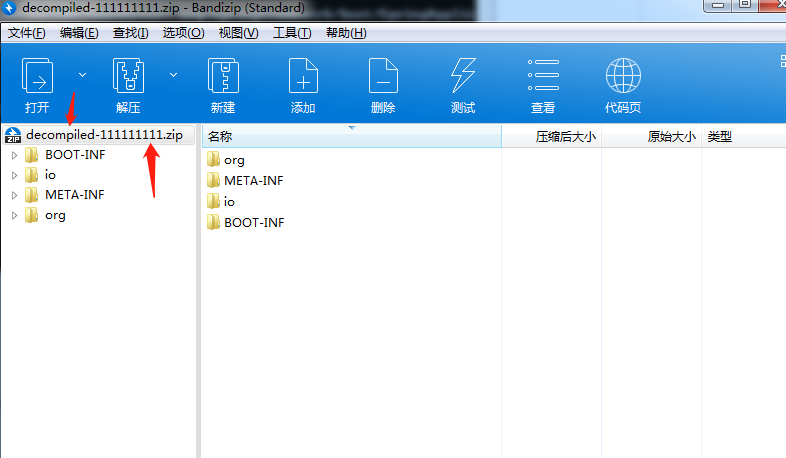Click the View (查看) list icon
Viewport: 786px width, 458px height.
coord(543,76)
